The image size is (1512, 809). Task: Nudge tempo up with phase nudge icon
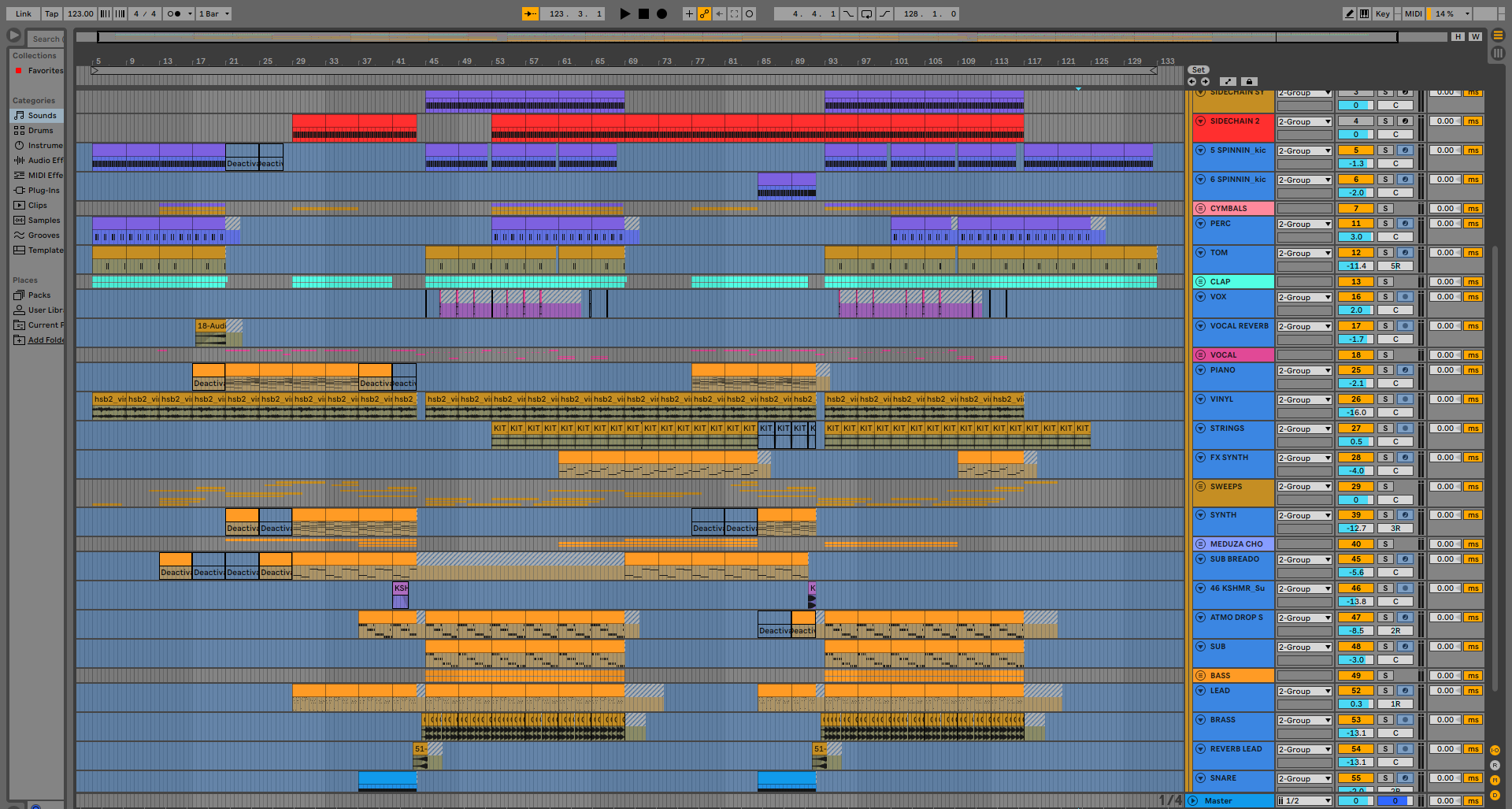click(x=120, y=13)
